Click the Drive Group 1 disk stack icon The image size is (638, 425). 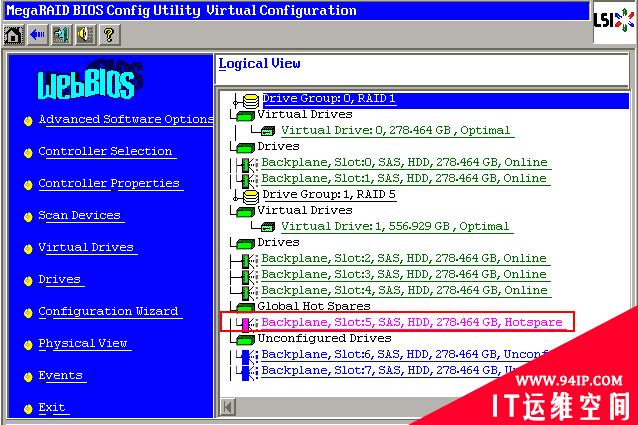pos(251,196)
